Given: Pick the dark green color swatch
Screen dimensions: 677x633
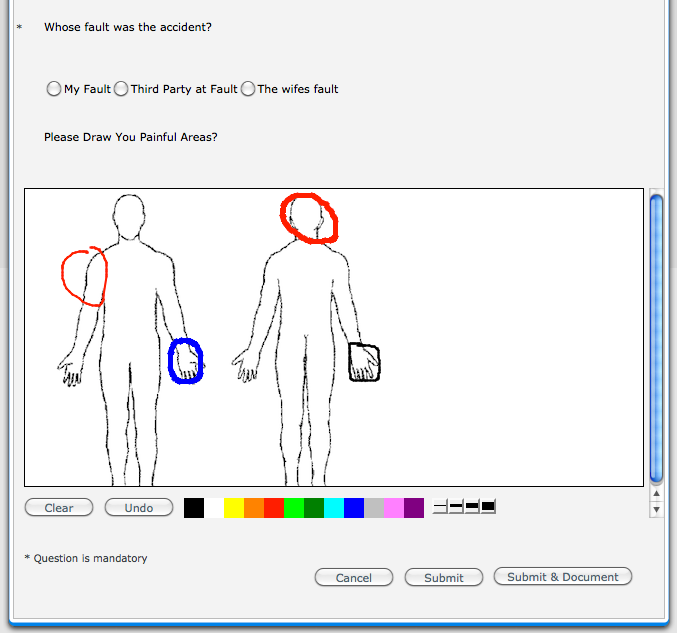Looking at the screenshot, I should pos(314,508).
